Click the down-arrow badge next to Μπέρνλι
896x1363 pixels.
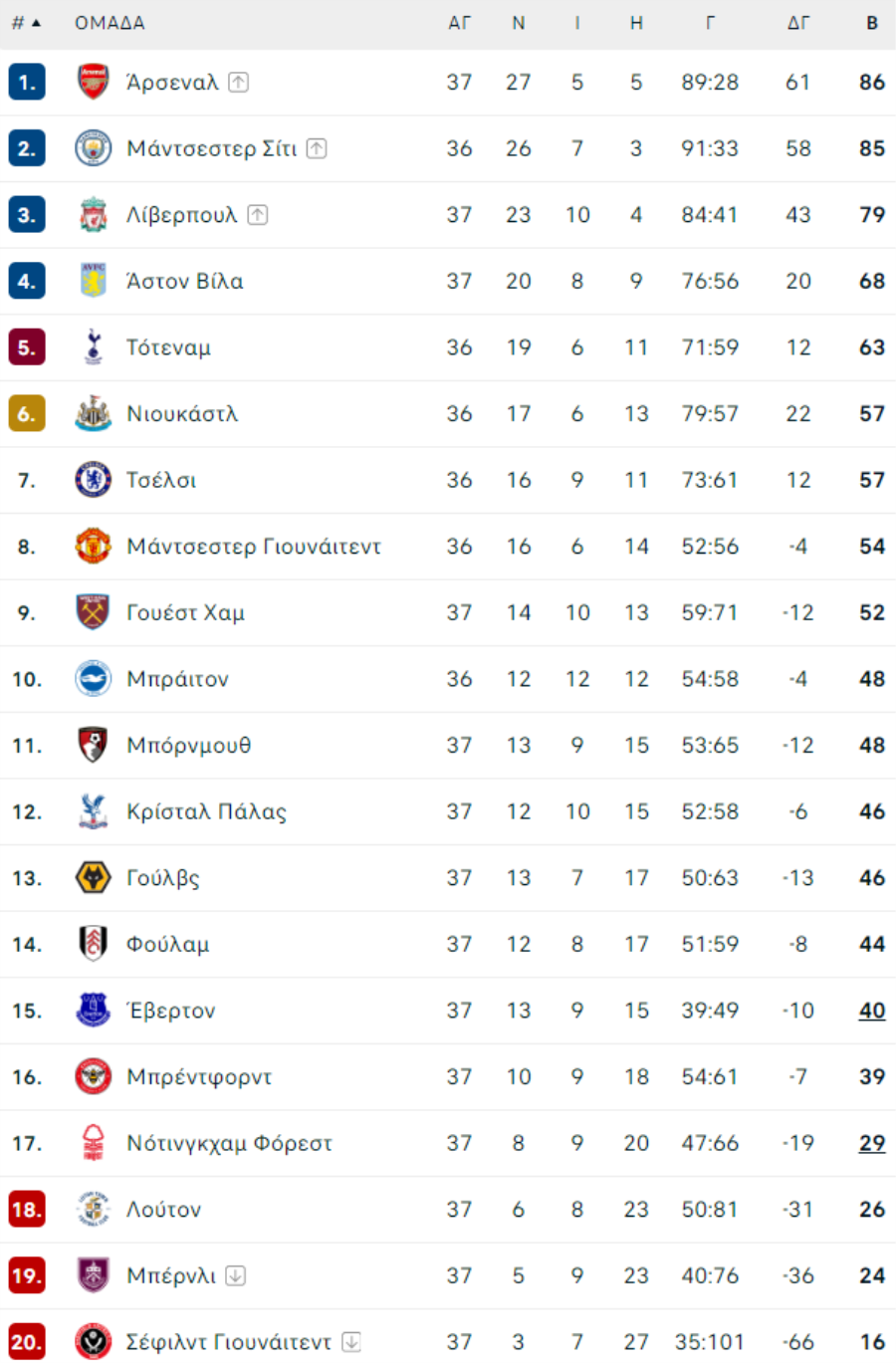pyautogui.click(x=235, y=1275)
